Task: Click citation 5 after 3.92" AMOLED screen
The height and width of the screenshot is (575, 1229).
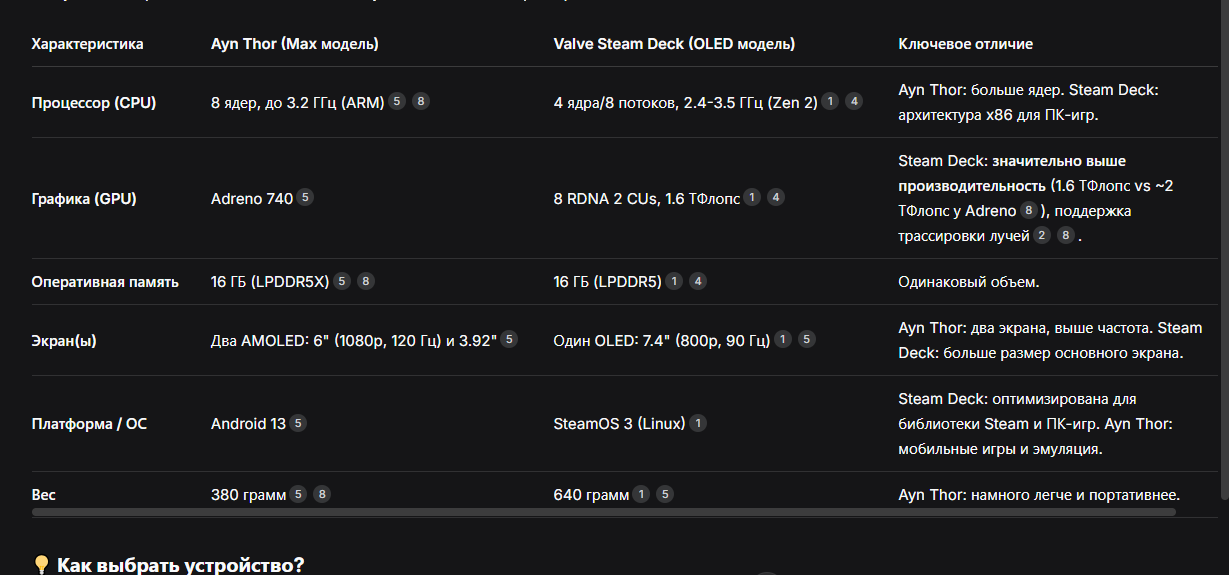Action: [x=509, y=340]
